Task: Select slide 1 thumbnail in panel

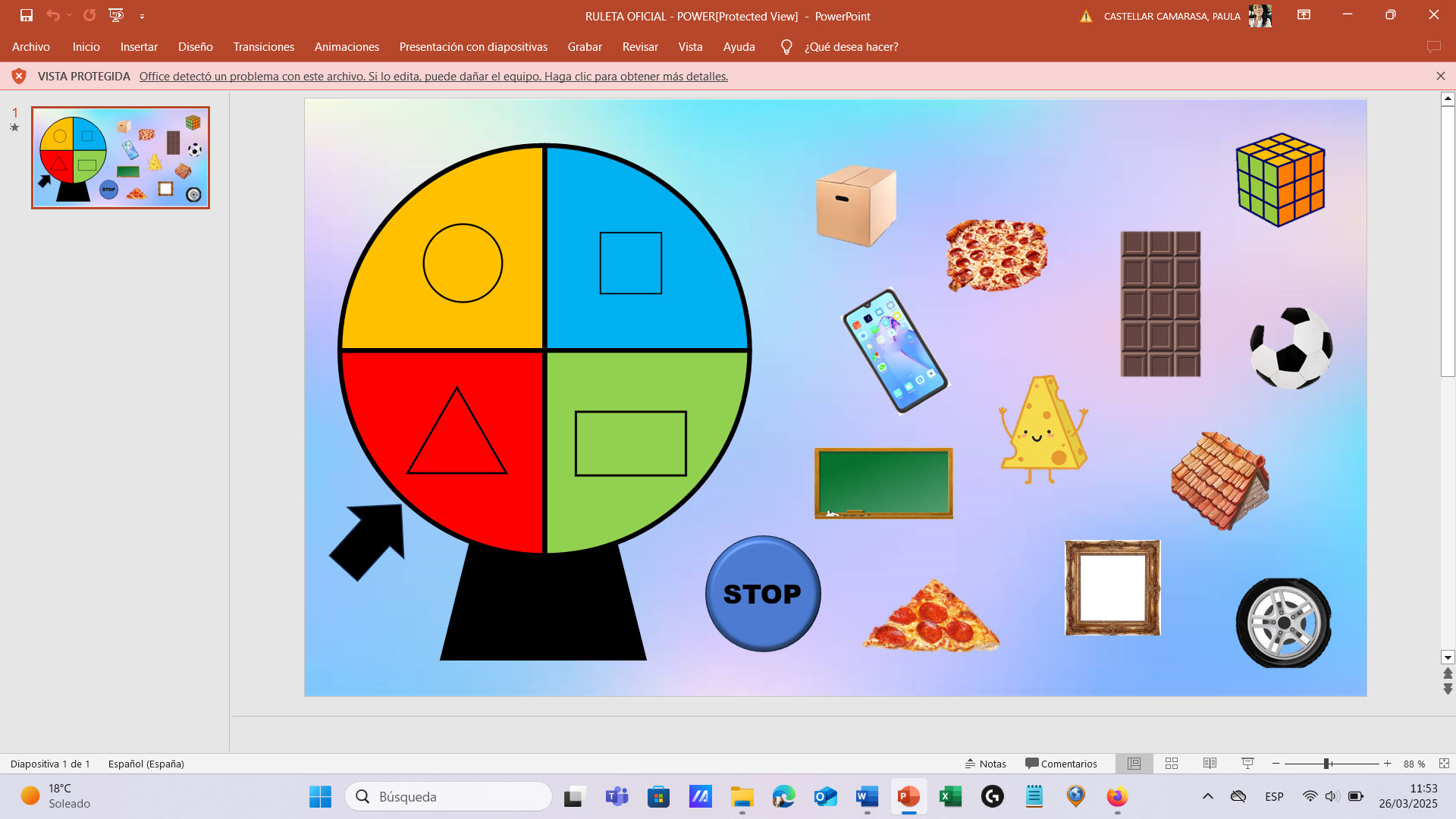Action: coord(121,158)
